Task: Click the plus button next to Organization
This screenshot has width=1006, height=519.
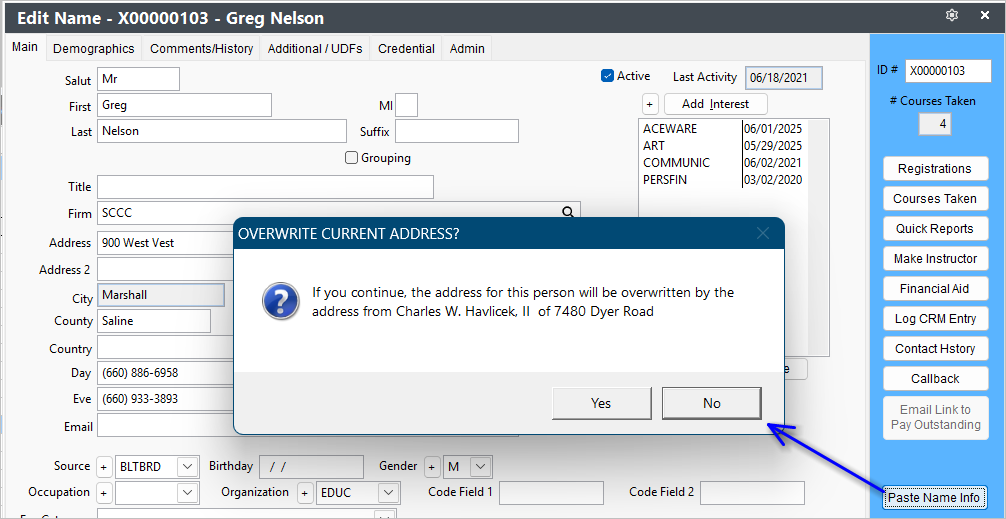Action: click(306, 493)
